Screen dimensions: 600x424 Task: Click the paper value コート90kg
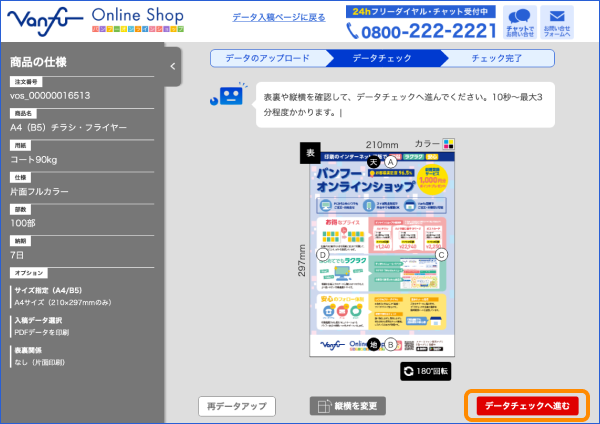[x=34, y=160]
